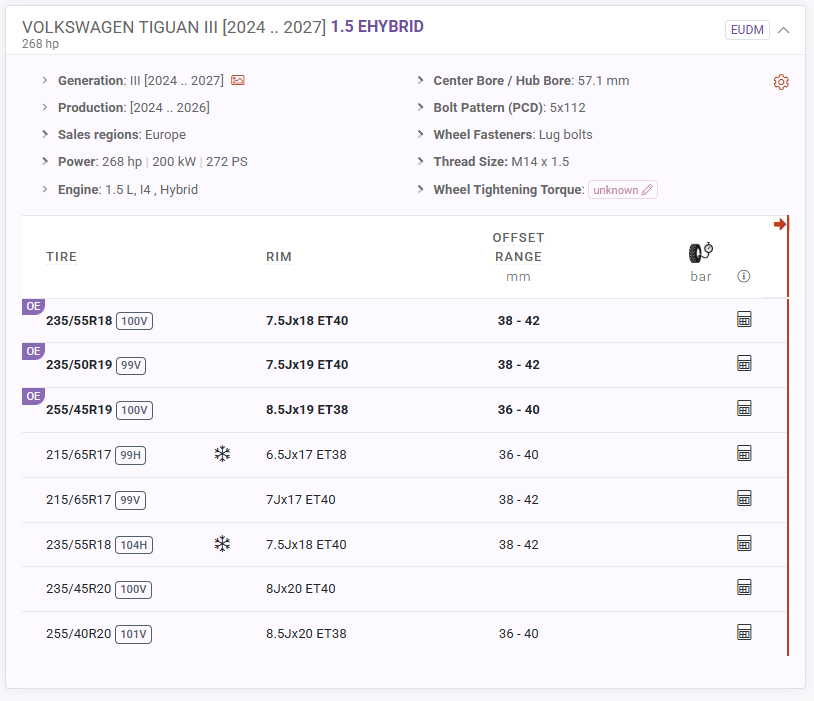Click winter snowflake icon for 215/65R17 99H
The image size is (814, 701).
click(222, 454)
